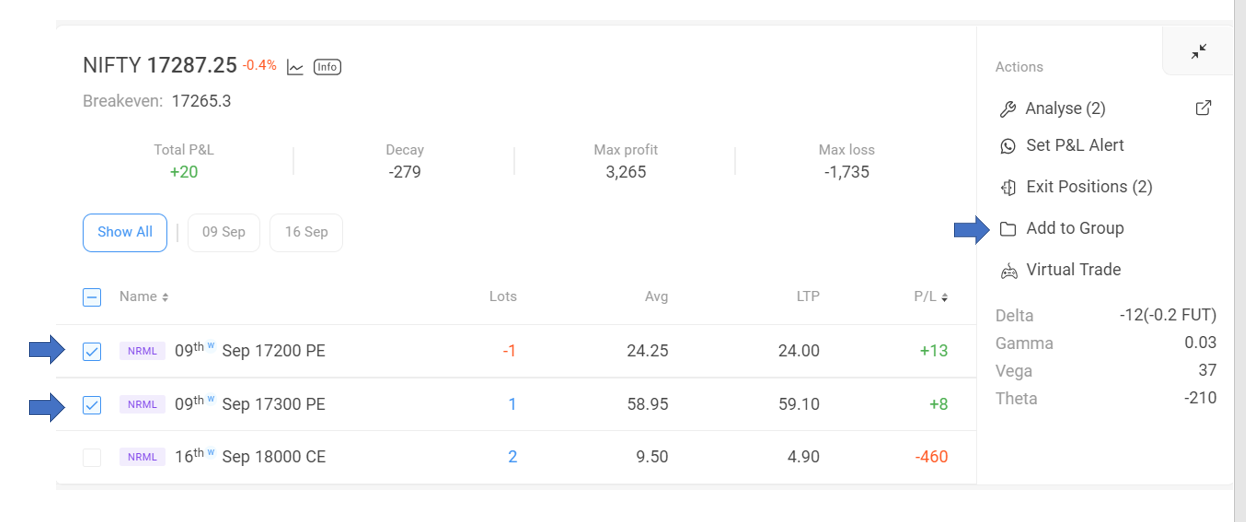
Task: Click the Virtual Trade gamepad icon
Action: 1009,270
